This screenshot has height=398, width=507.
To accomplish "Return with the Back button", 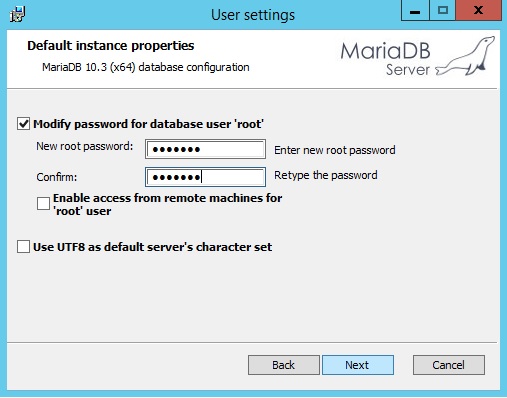I will pos(284,365).
